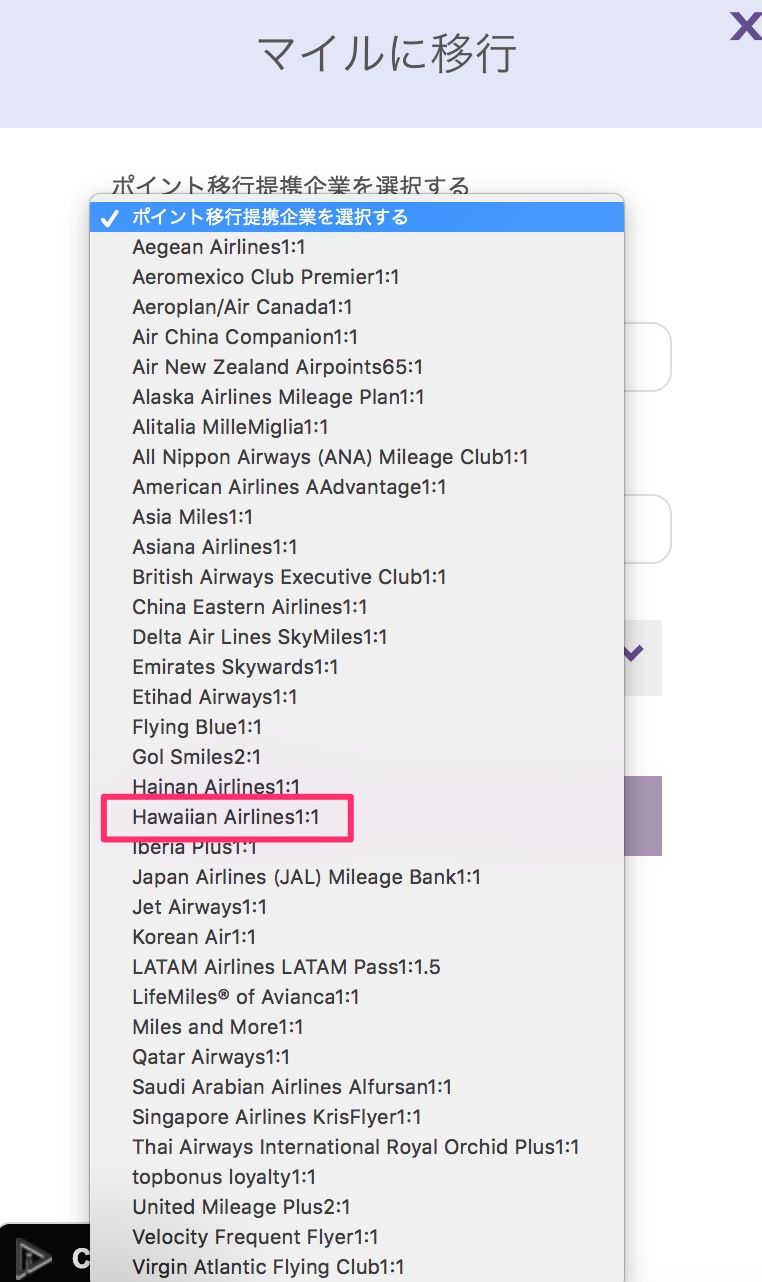762x1282 pixels.
Task: Pick Aeroplan/Air Canada option
Action: click(242, 307)
